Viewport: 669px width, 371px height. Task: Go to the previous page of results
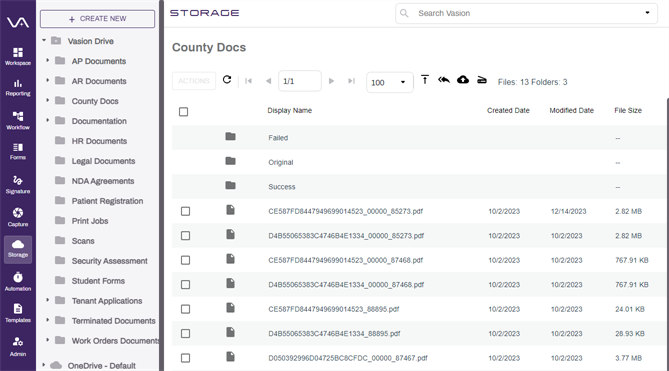[x=268, y=81]
